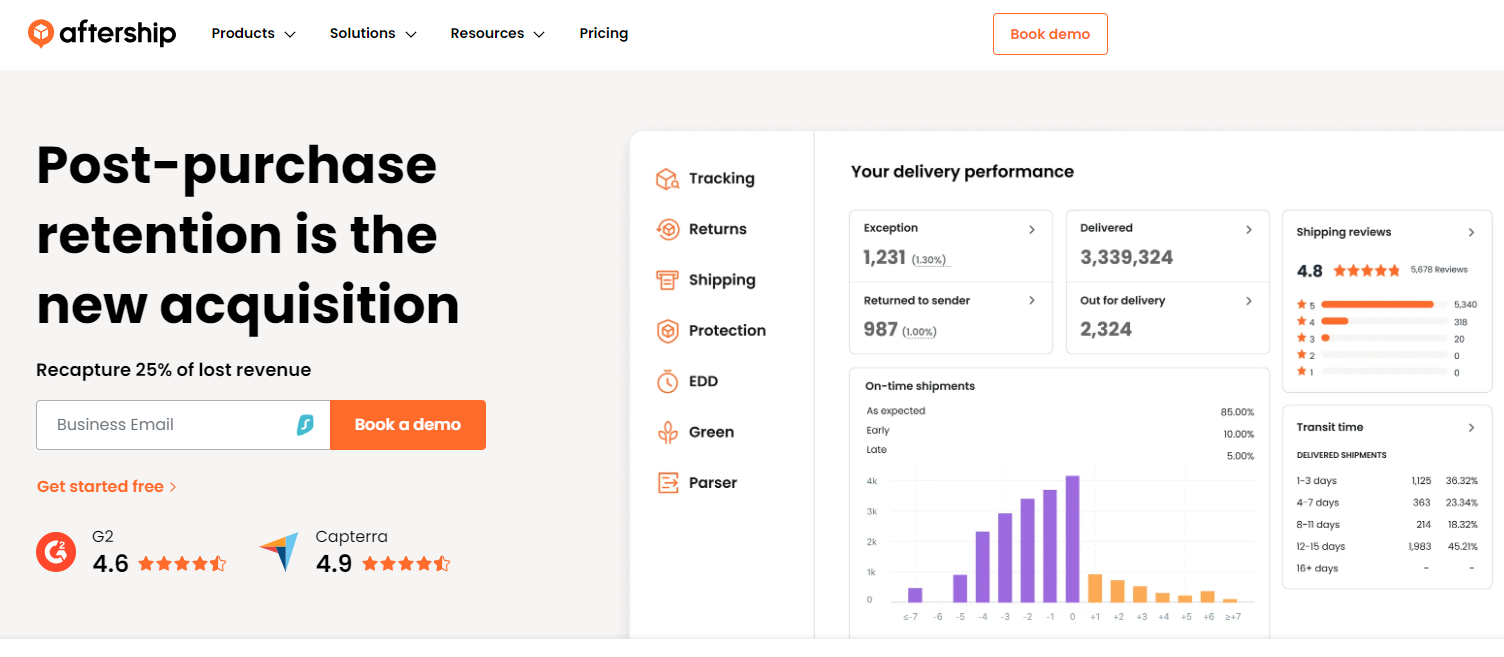Click the orange bar at +1

click(x=1095, y=588)
